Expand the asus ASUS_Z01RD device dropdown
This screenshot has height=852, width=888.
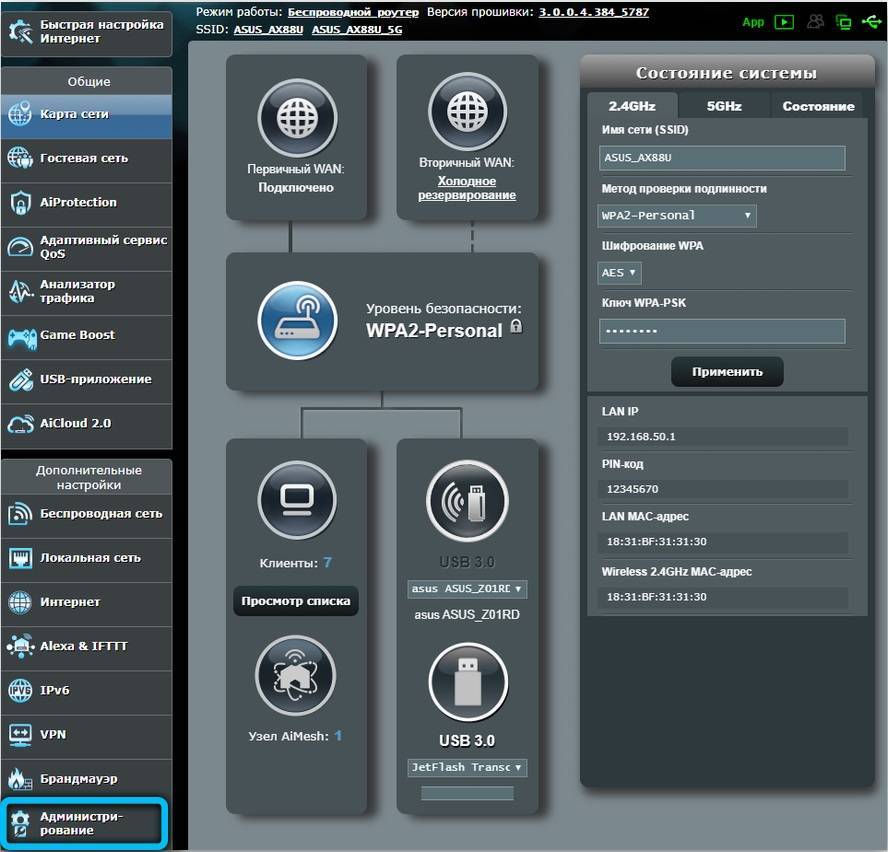(467, 589)
